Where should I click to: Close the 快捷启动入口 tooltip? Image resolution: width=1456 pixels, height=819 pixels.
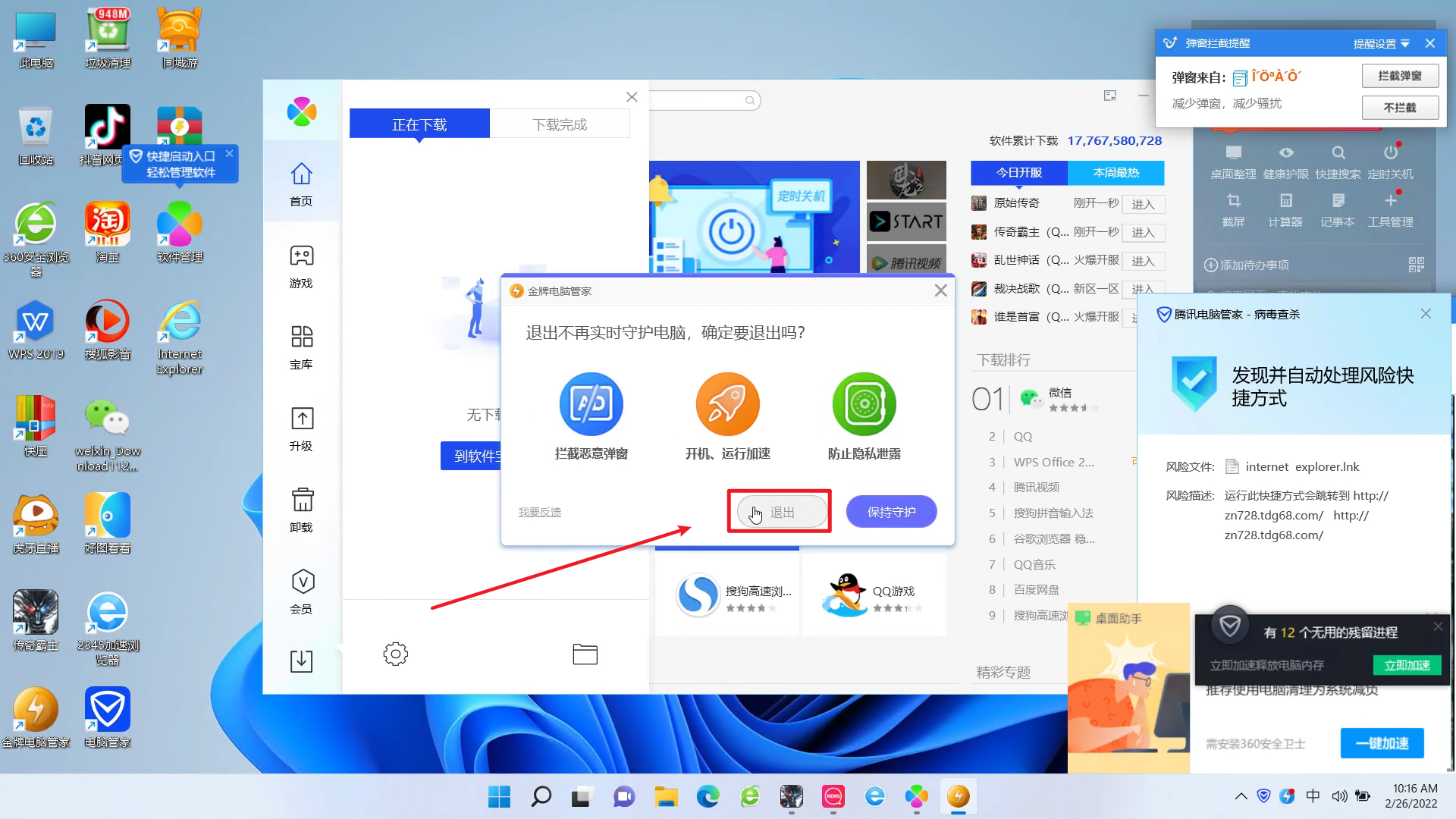[x=229, y=153]
